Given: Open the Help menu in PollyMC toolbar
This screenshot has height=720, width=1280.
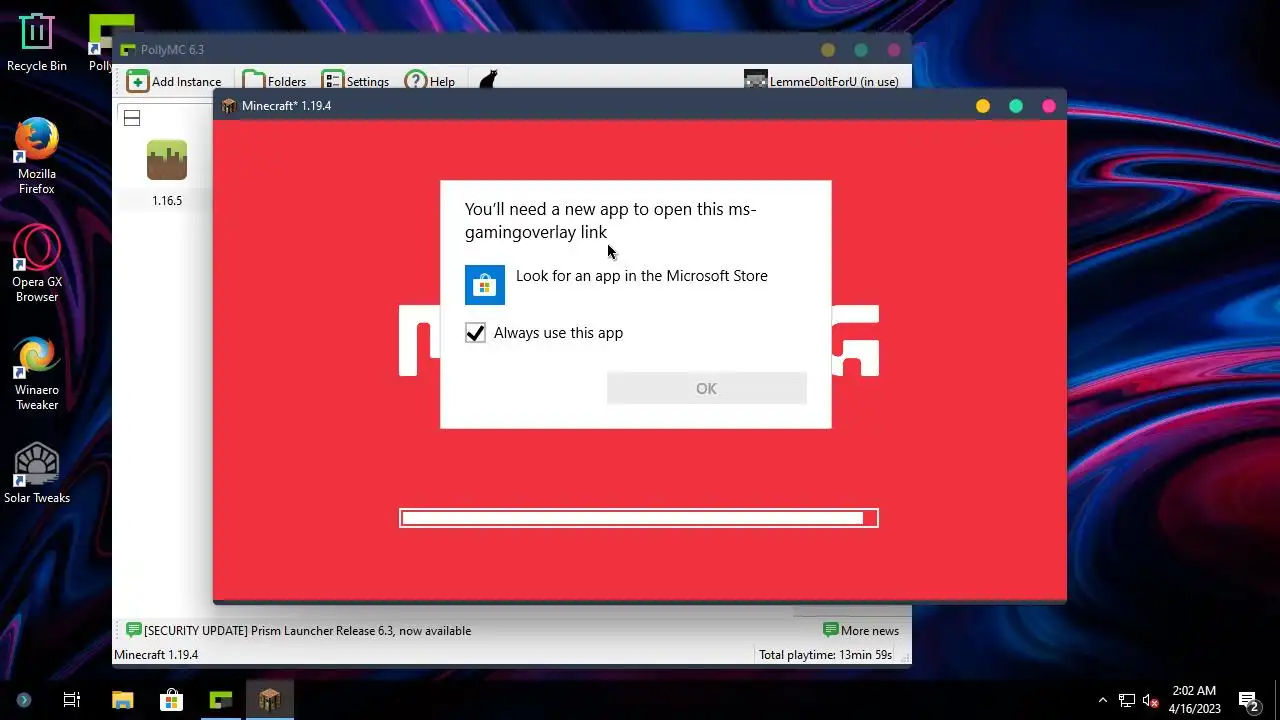Looking at the screenshot, I should [430, 82].
